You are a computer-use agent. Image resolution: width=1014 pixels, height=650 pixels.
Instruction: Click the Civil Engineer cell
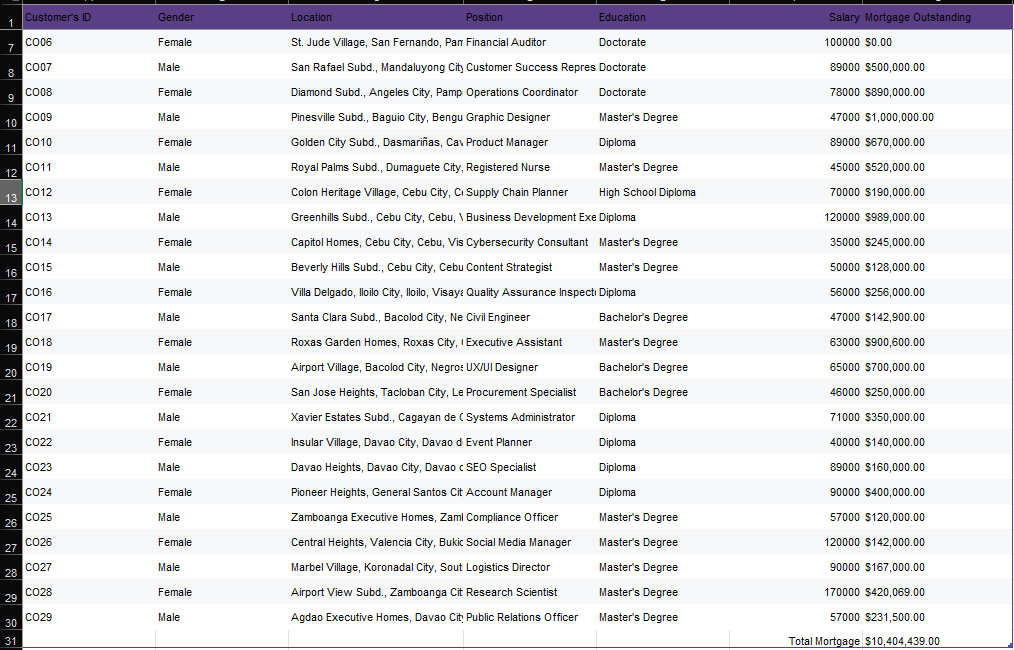pyautogui.click(x=530, y=318)
